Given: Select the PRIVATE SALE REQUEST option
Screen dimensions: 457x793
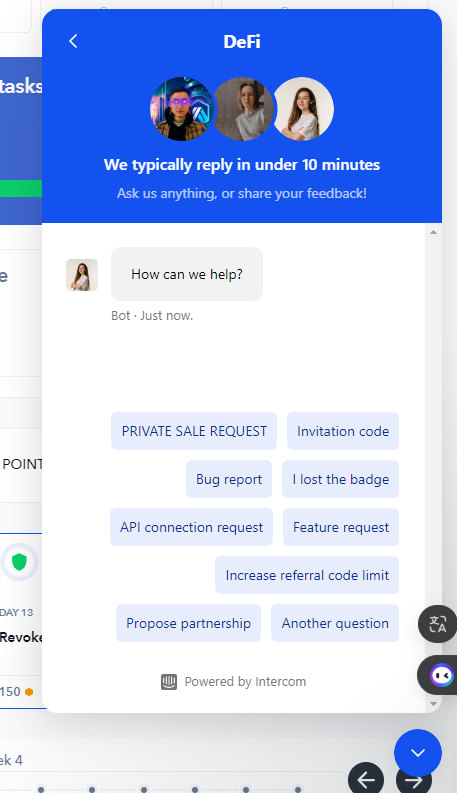Looking at the screenshot, I should point(194,431).
